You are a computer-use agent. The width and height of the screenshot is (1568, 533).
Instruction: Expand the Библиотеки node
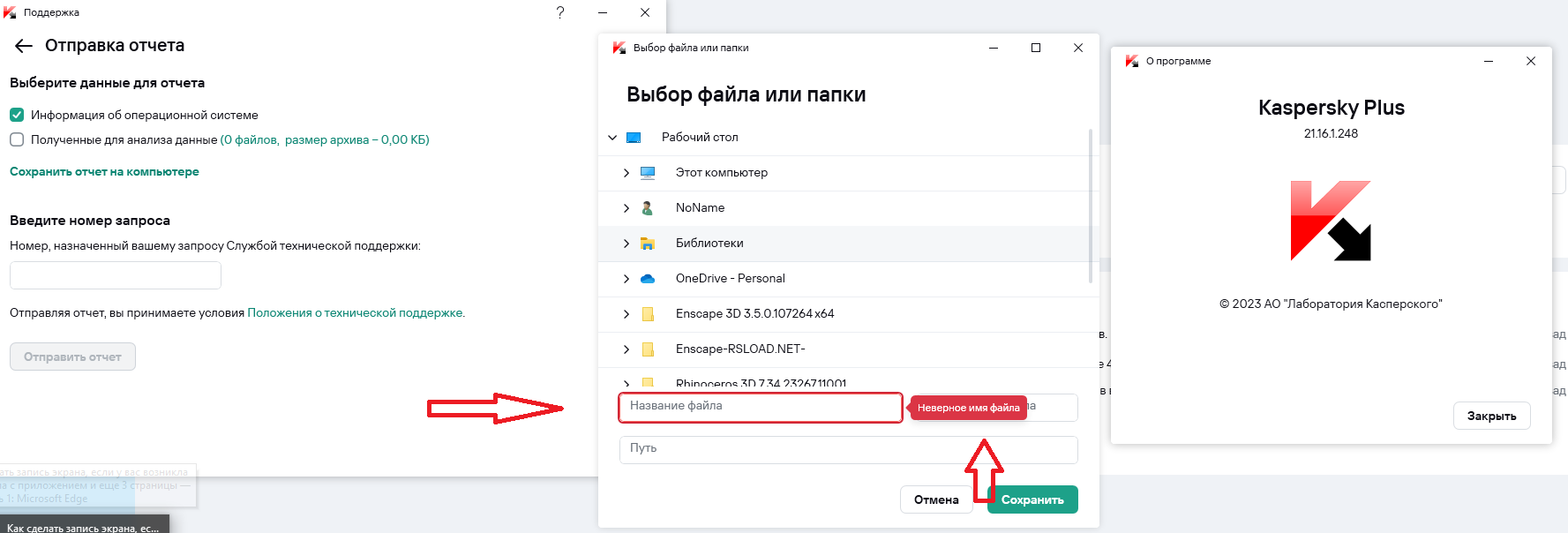(626, 244)
